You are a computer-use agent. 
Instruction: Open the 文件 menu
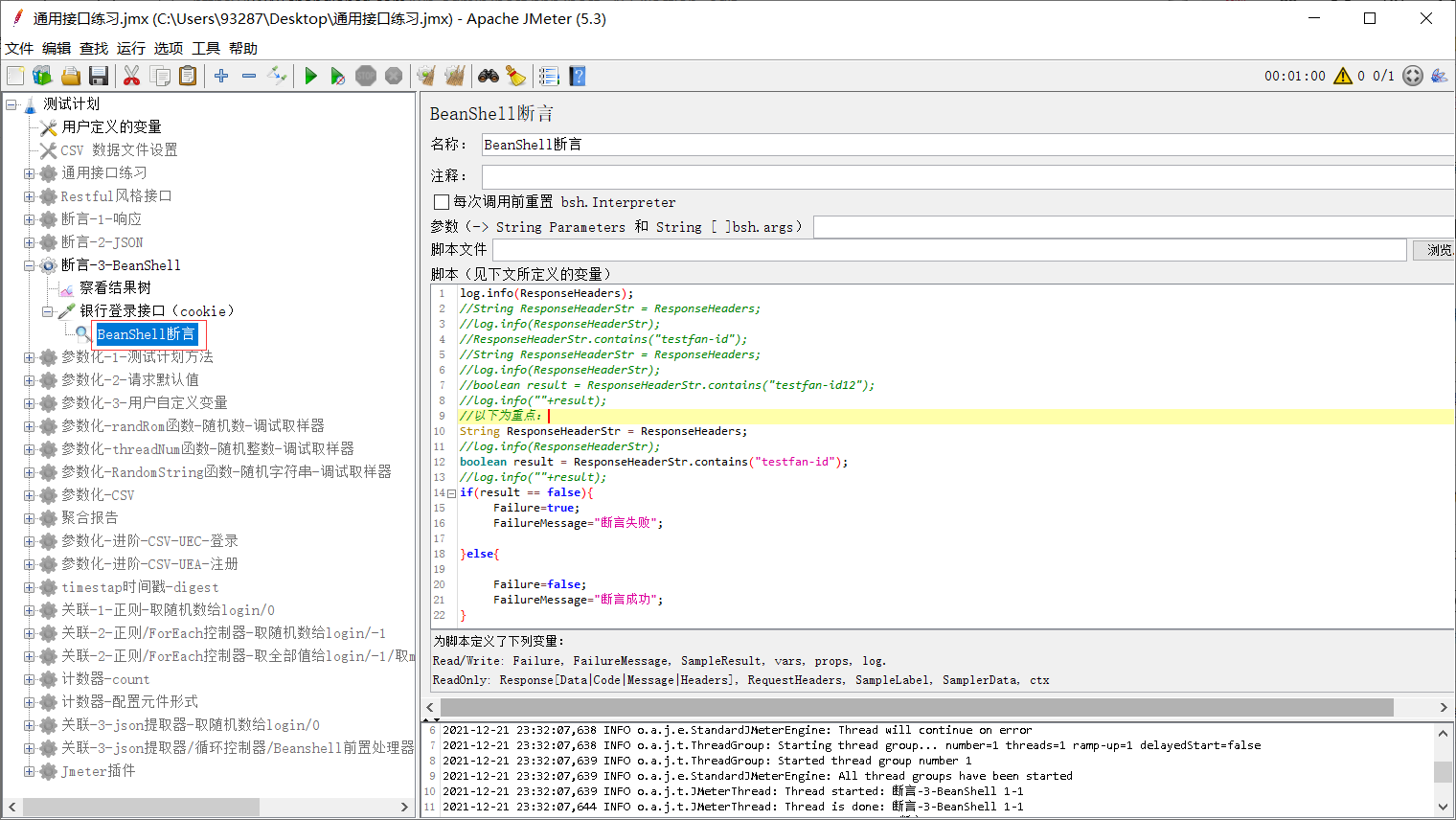click(x=19, y=48)
